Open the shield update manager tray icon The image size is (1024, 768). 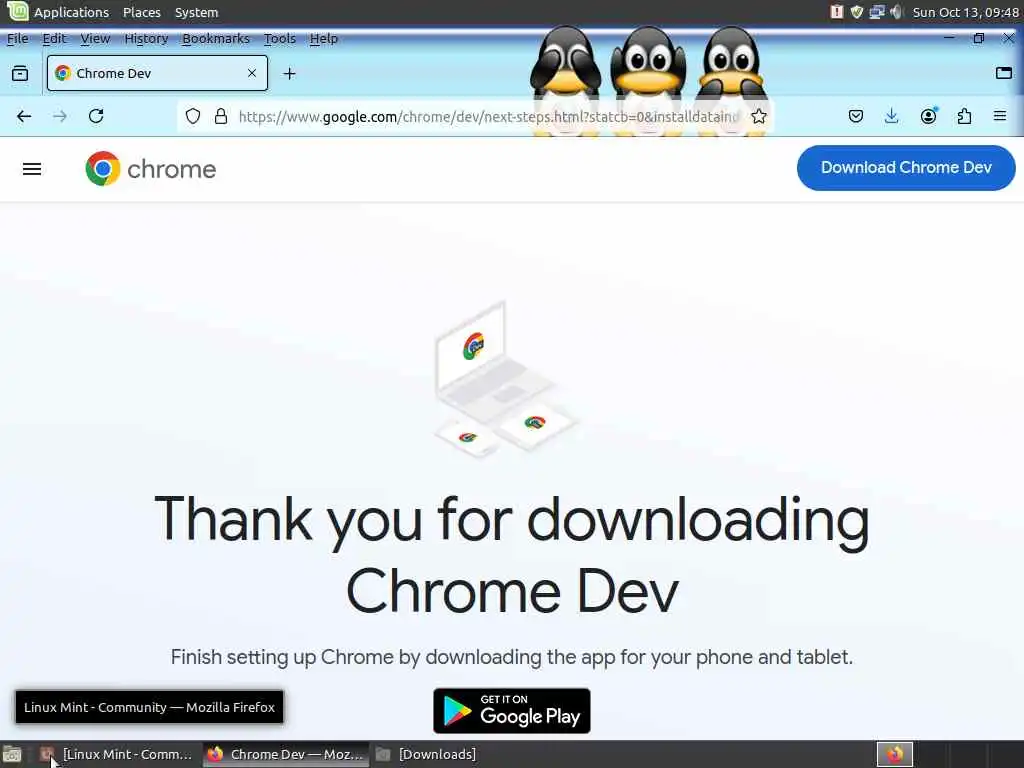[857, 12]
